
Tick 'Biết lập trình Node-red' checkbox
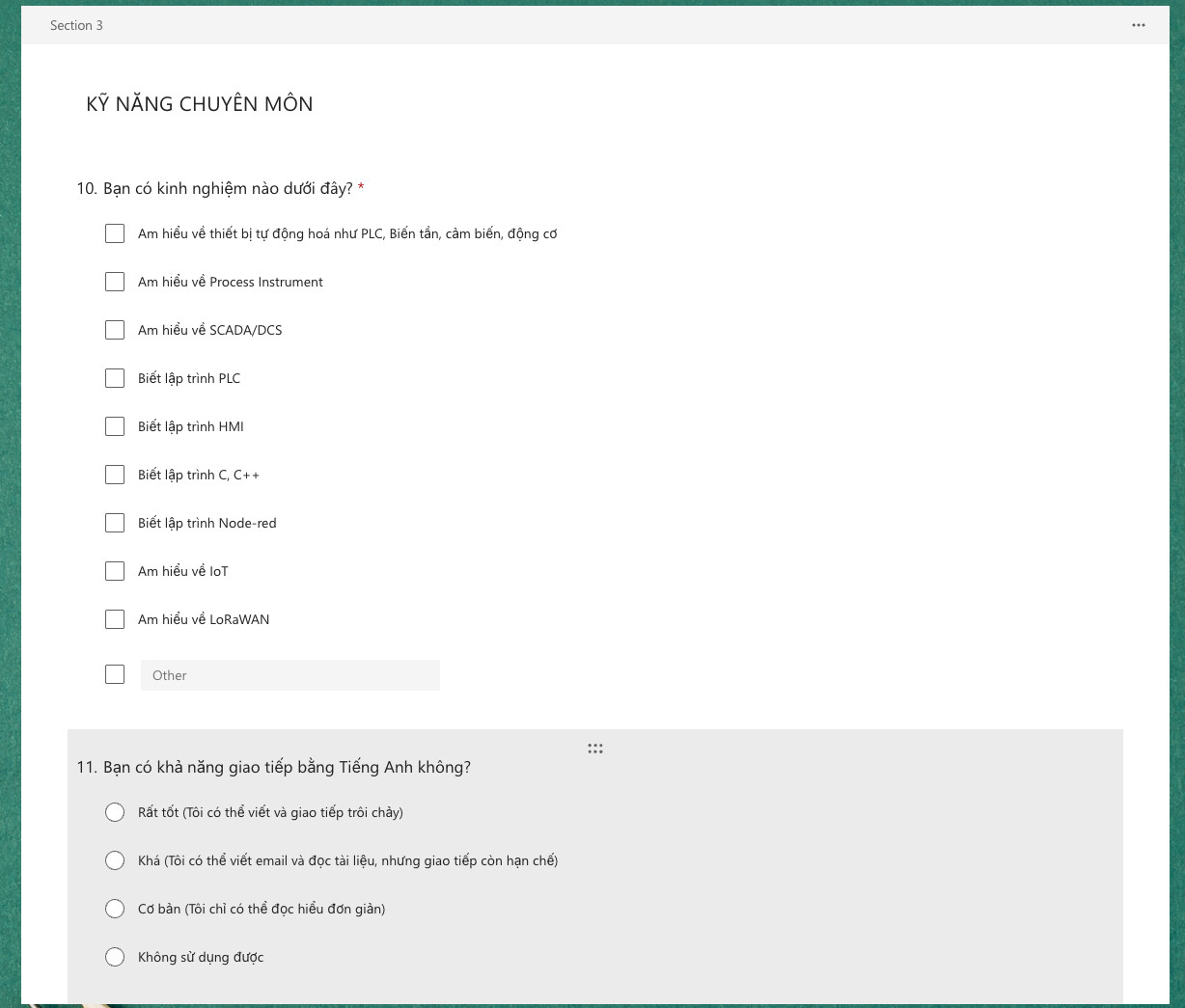115,523
